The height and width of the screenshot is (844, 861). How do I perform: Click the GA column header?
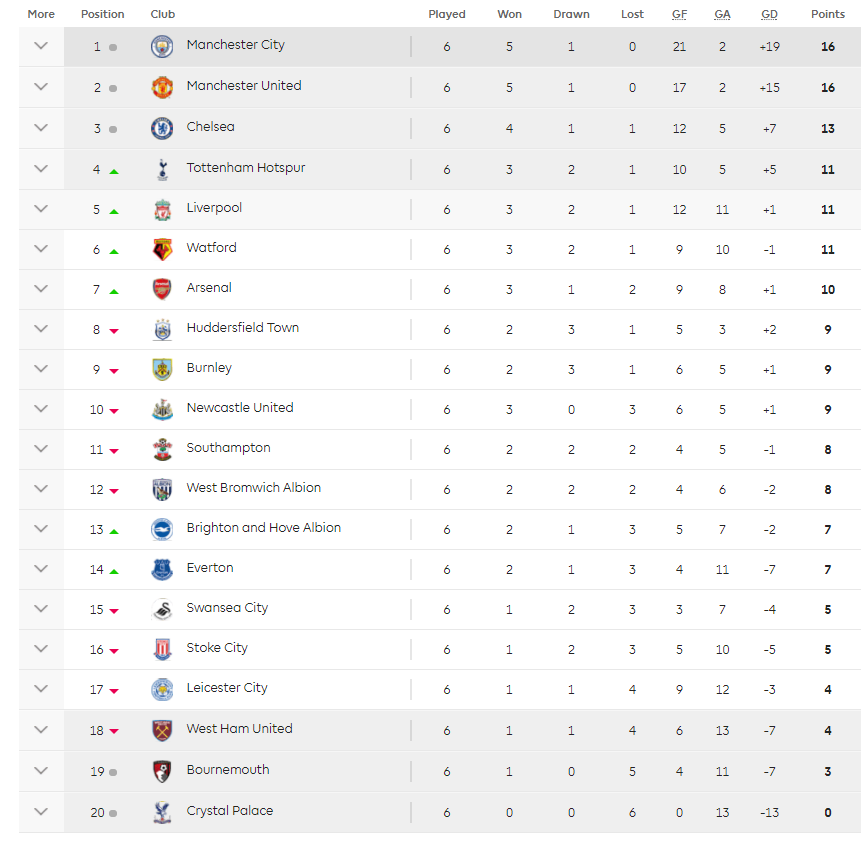pyautogui.click(x=722, y=15)
